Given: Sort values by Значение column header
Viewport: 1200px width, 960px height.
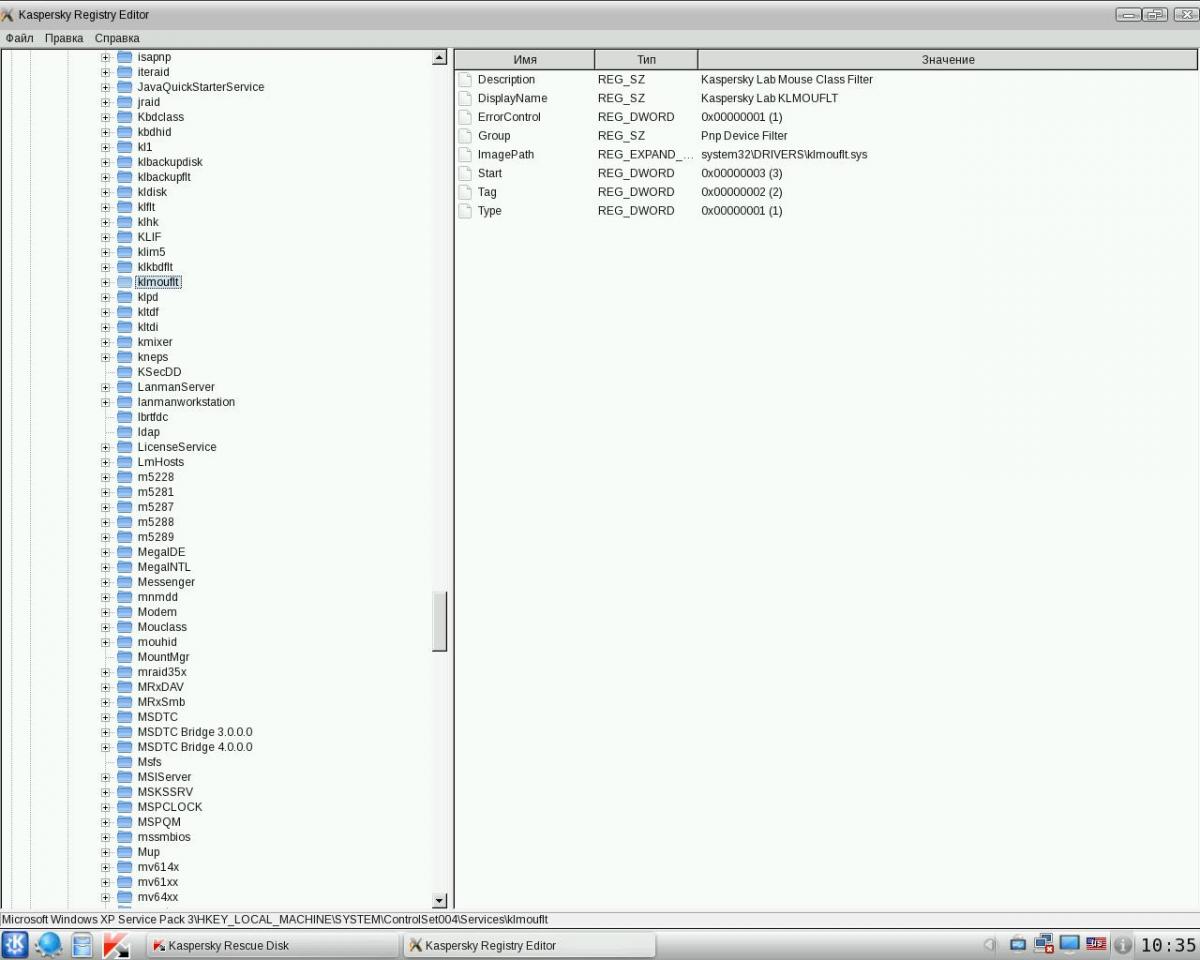Looking at the screenshot, I should 947,59.
